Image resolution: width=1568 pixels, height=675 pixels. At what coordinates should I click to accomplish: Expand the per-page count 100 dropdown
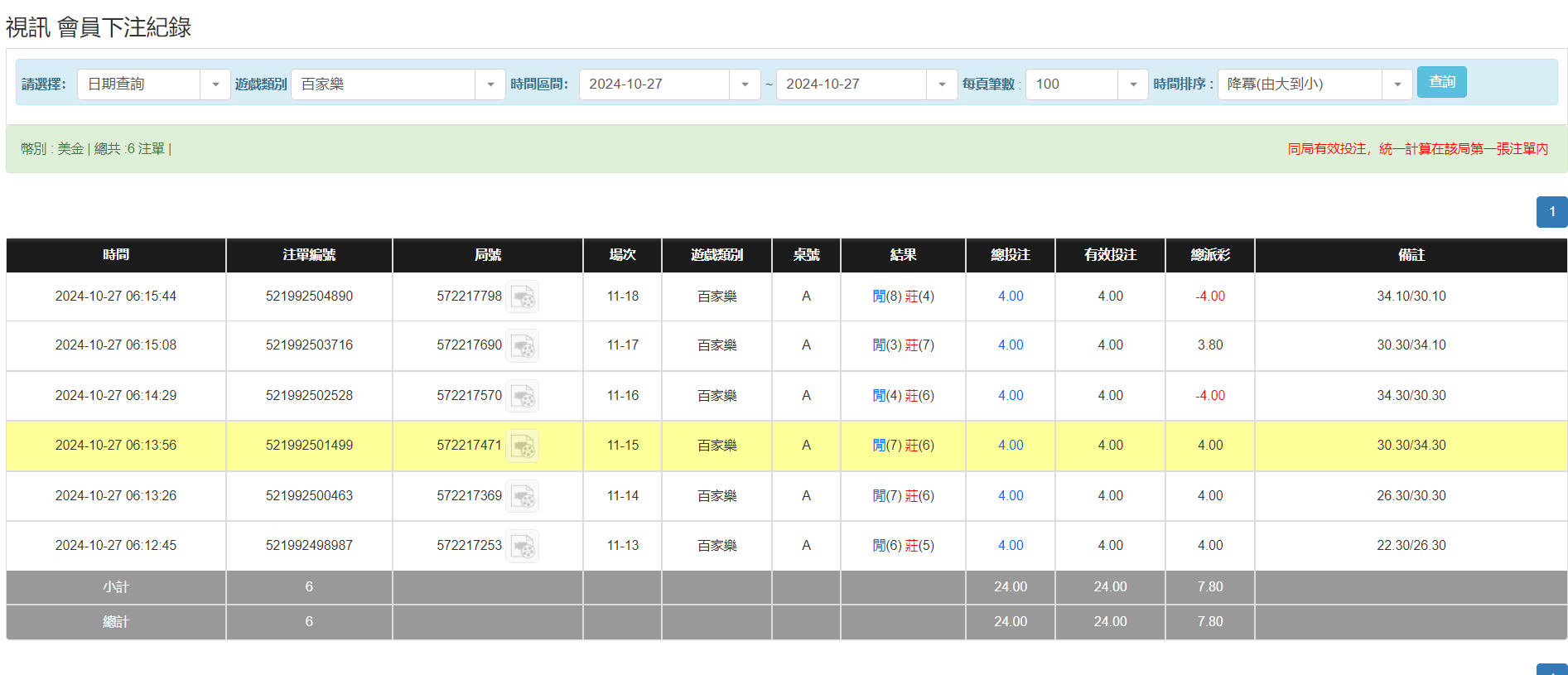coord(1132,84)
